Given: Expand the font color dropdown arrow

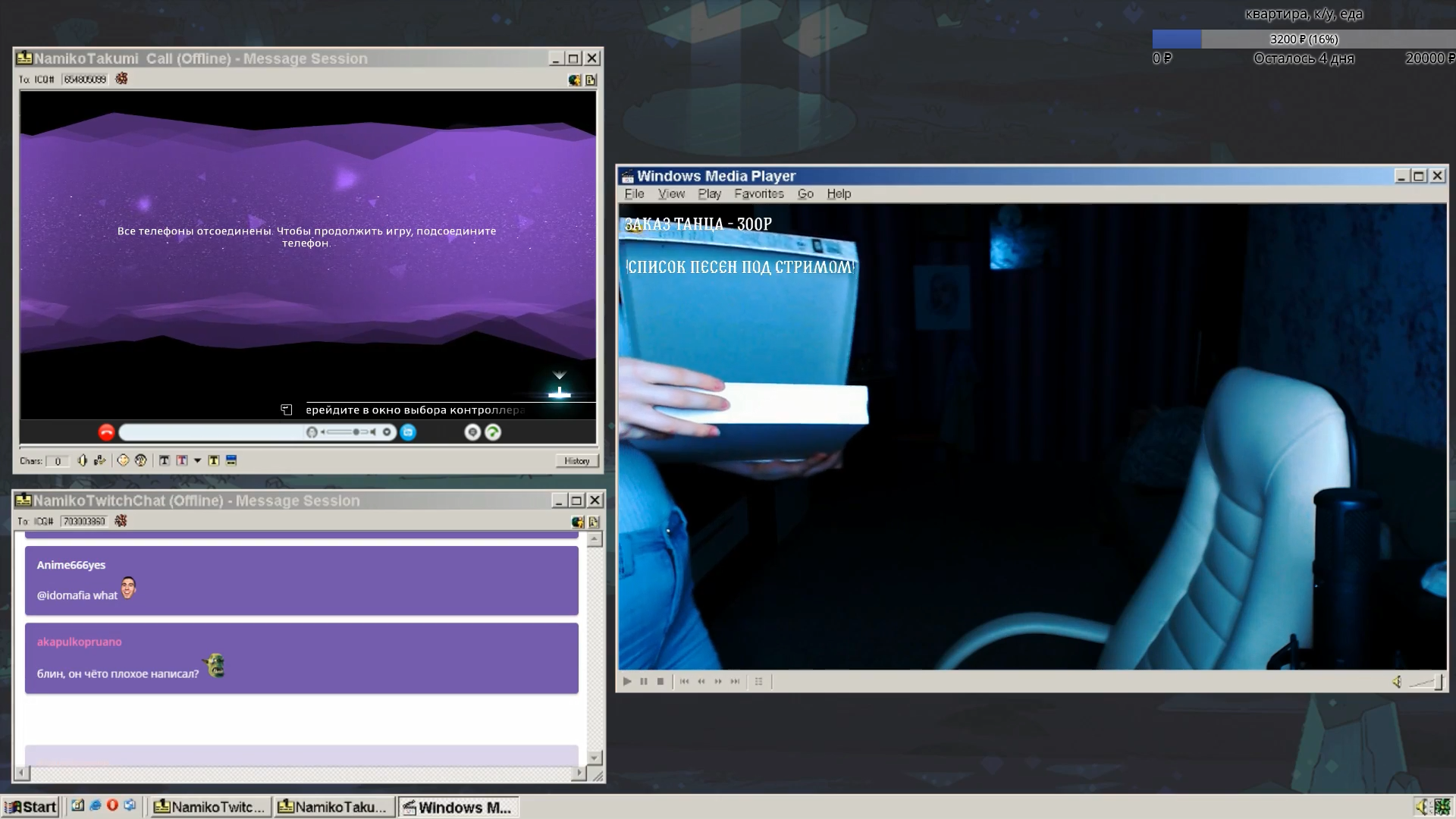Looking at the screenshot, I should tap(197, 460).
